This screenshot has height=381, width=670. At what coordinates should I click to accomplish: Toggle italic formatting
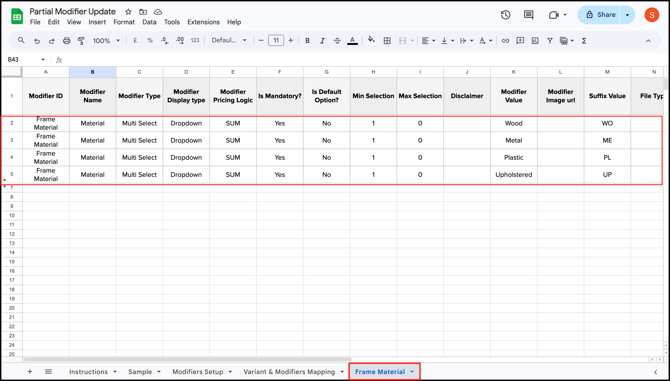(322, 41)
